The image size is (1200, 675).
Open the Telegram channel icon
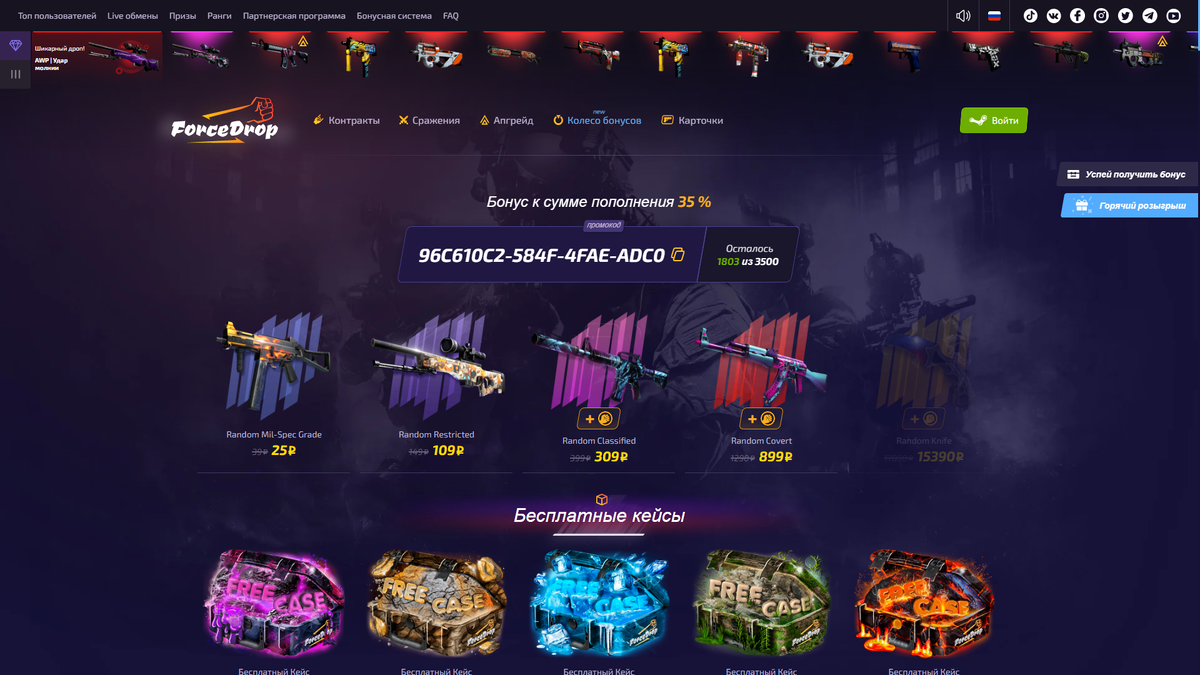coord(1150,16)
